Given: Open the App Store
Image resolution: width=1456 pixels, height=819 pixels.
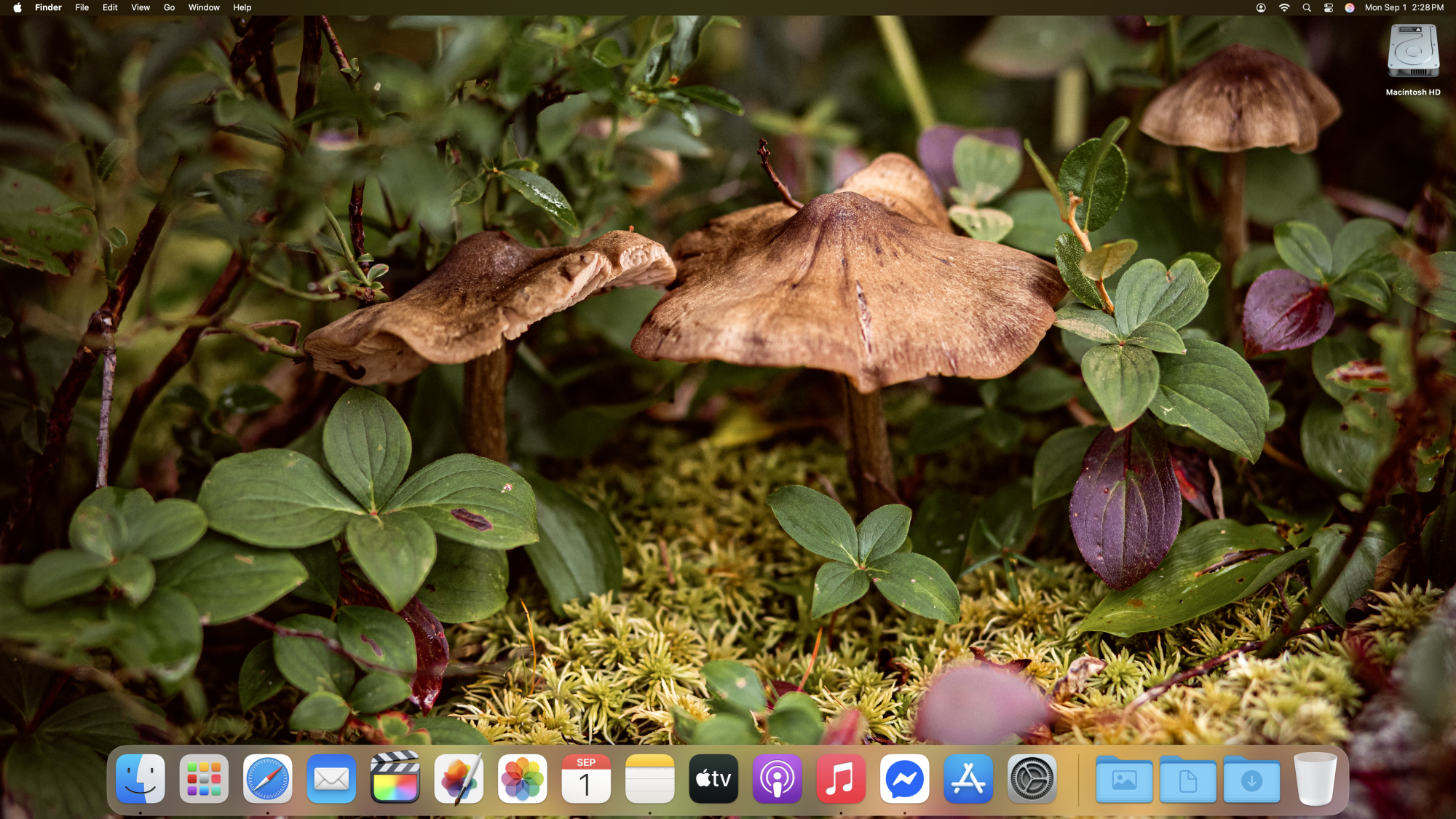Looking at the screenshot, I should [968, 778].
